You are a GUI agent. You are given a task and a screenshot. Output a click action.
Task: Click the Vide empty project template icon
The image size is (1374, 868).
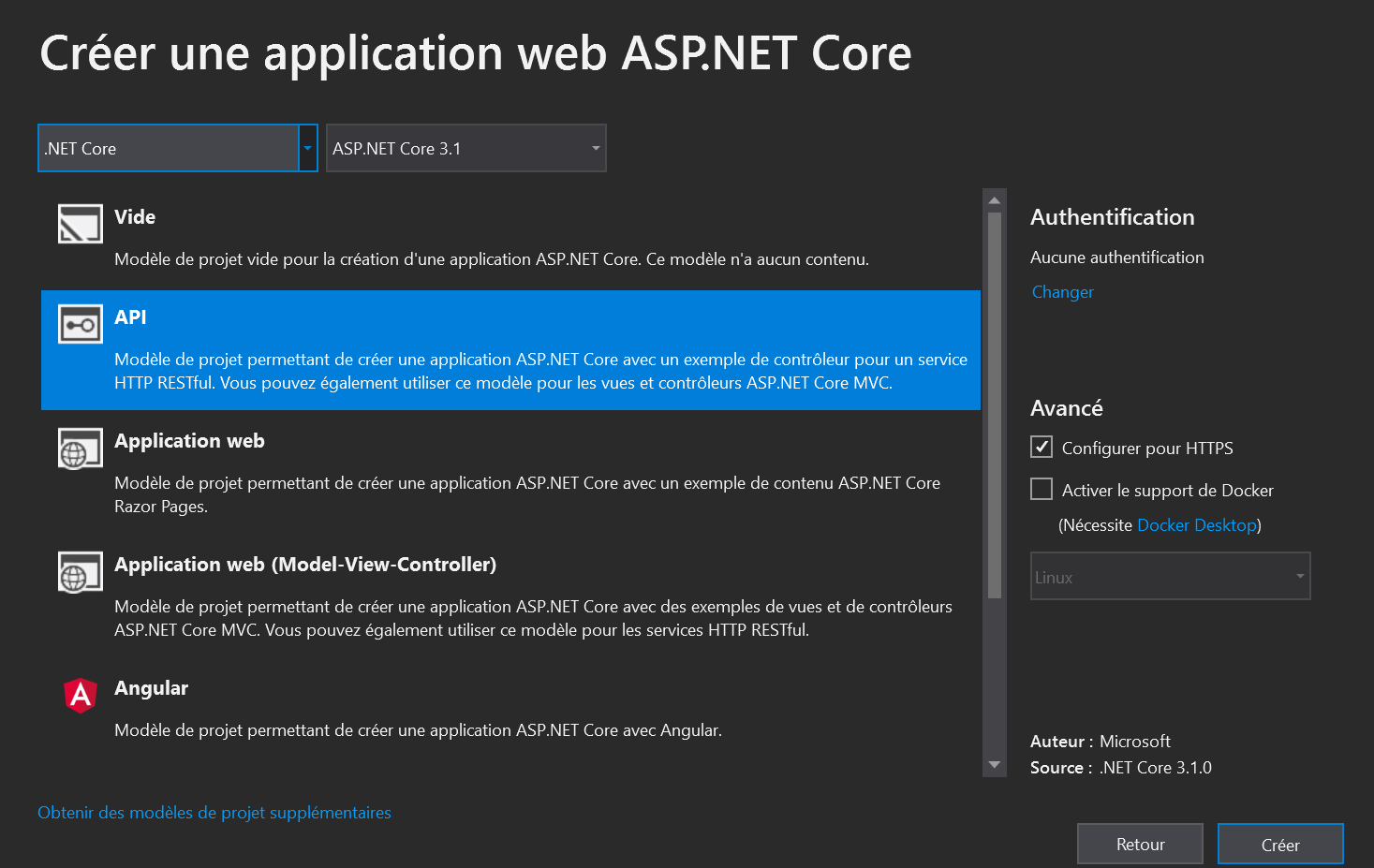(80, 225)
